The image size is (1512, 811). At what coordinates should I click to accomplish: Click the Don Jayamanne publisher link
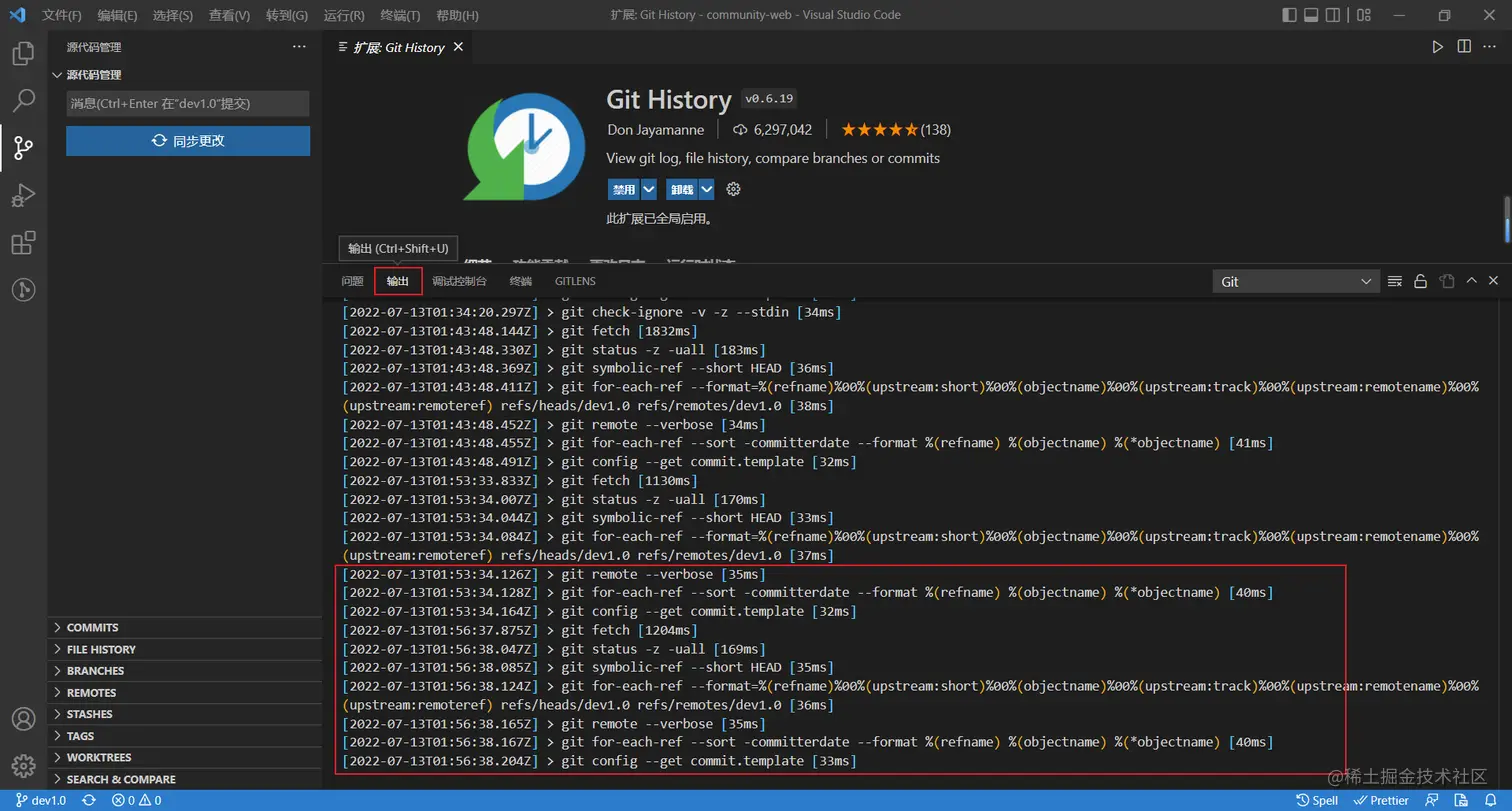pos(655,130)
